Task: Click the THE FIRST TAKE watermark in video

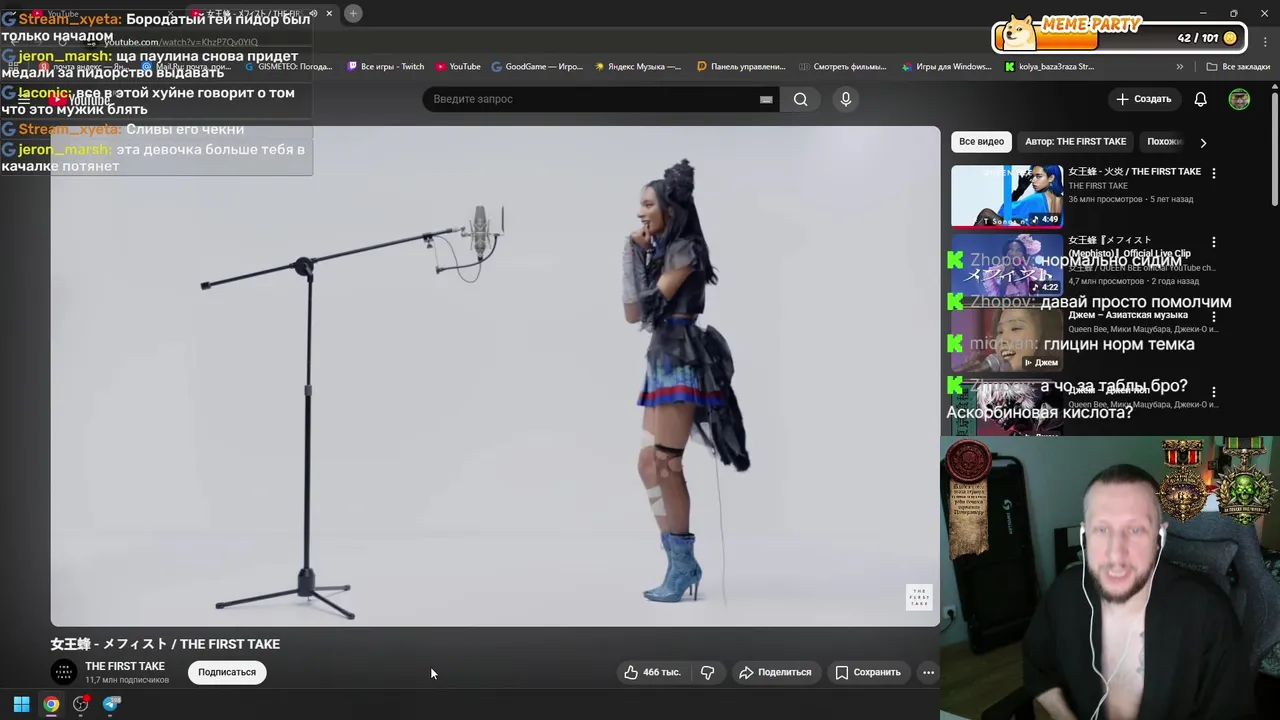Action: coord(919,597)
